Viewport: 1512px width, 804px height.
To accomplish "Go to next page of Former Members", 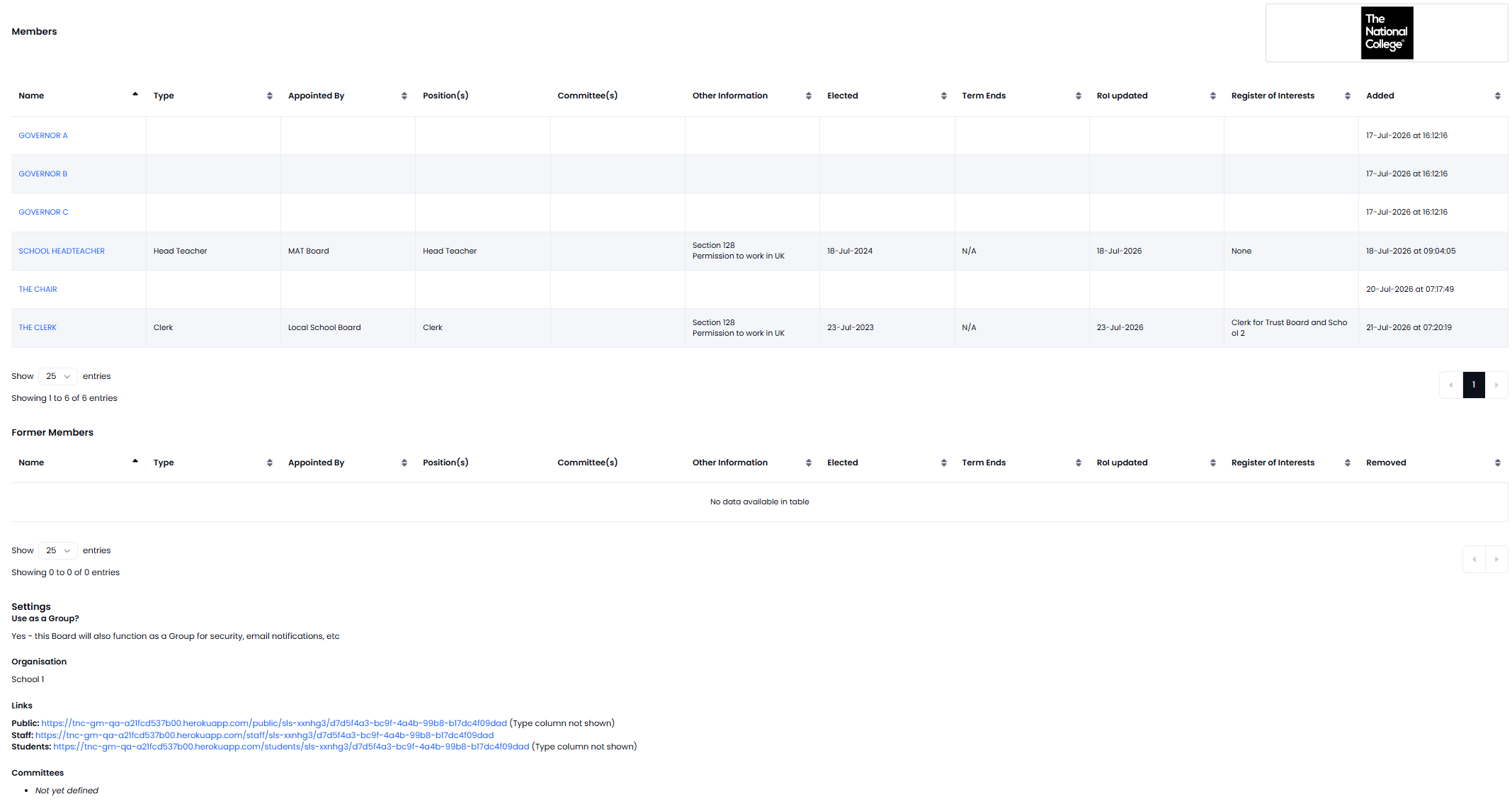I will click(x=1496, y=559).
